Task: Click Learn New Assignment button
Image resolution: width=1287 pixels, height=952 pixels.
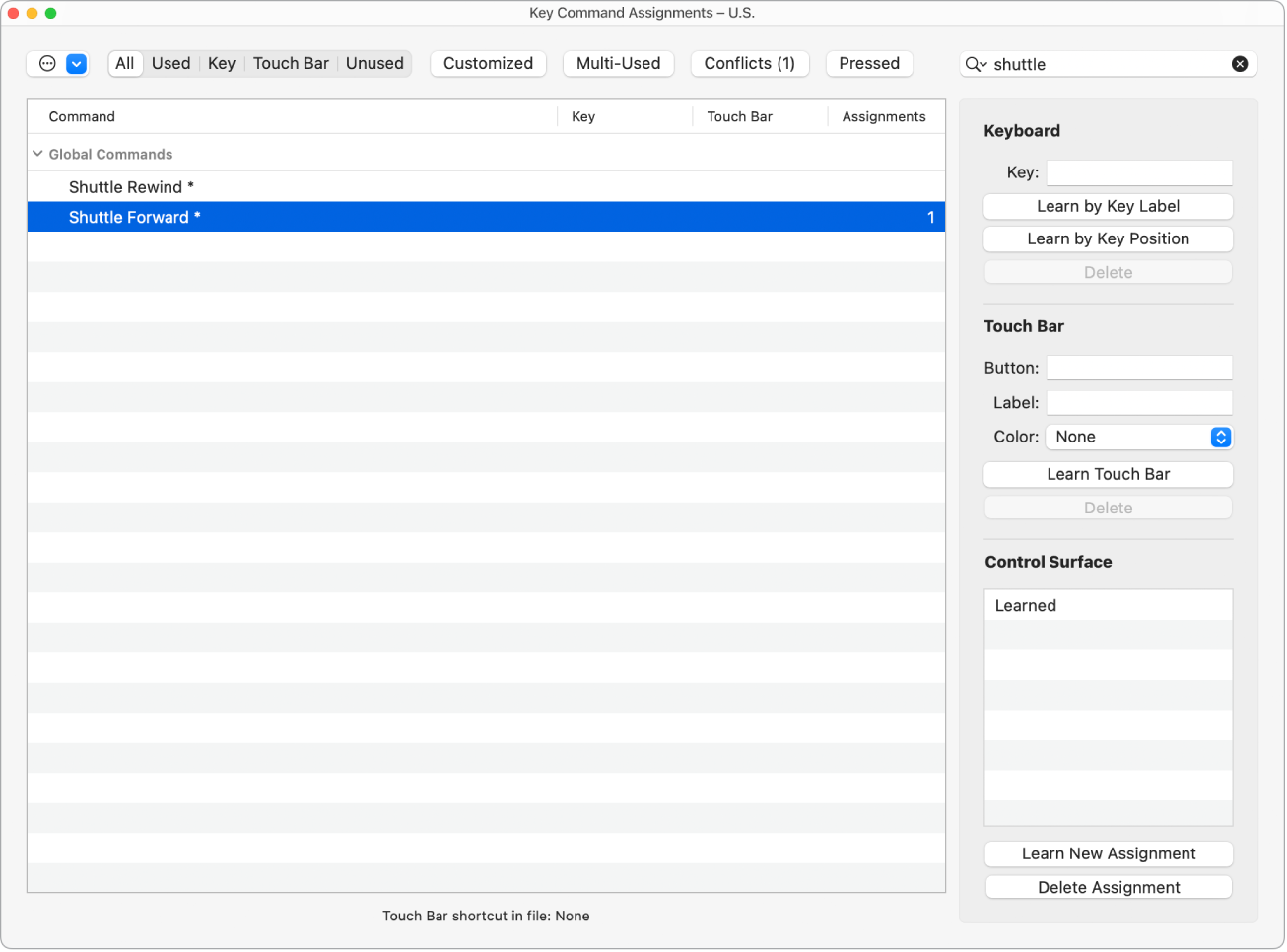Action: pyautogui.click(x=1109, y=853)
